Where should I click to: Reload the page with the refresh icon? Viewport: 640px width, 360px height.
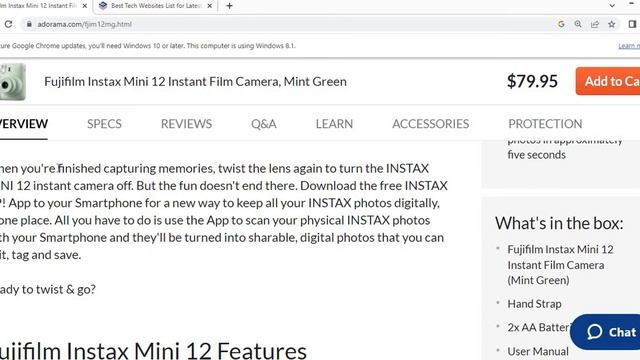click(x=8, y=24)
